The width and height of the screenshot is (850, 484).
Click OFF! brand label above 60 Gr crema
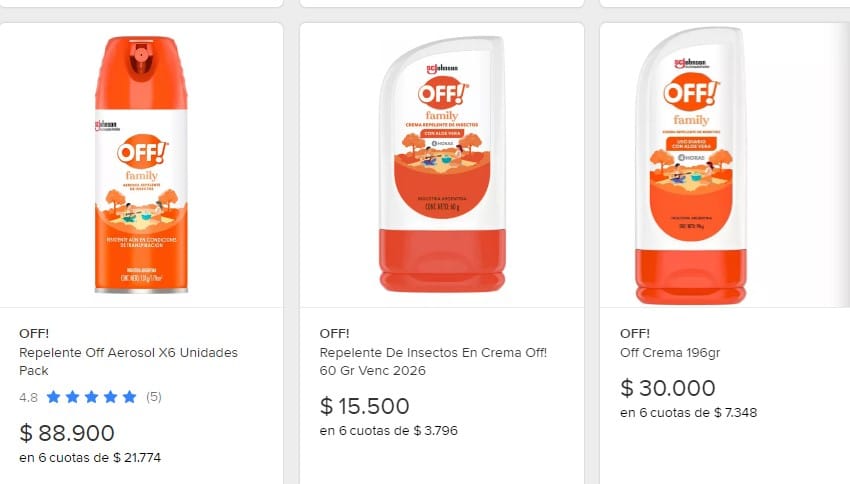[x=334, y=333]
